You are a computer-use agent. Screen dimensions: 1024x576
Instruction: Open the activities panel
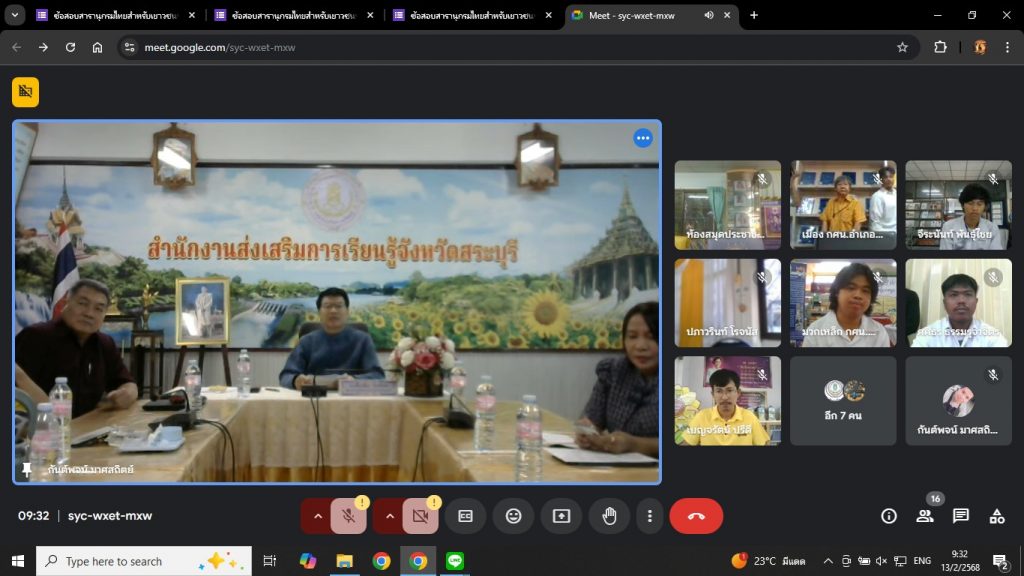click(x=996, y=516)
